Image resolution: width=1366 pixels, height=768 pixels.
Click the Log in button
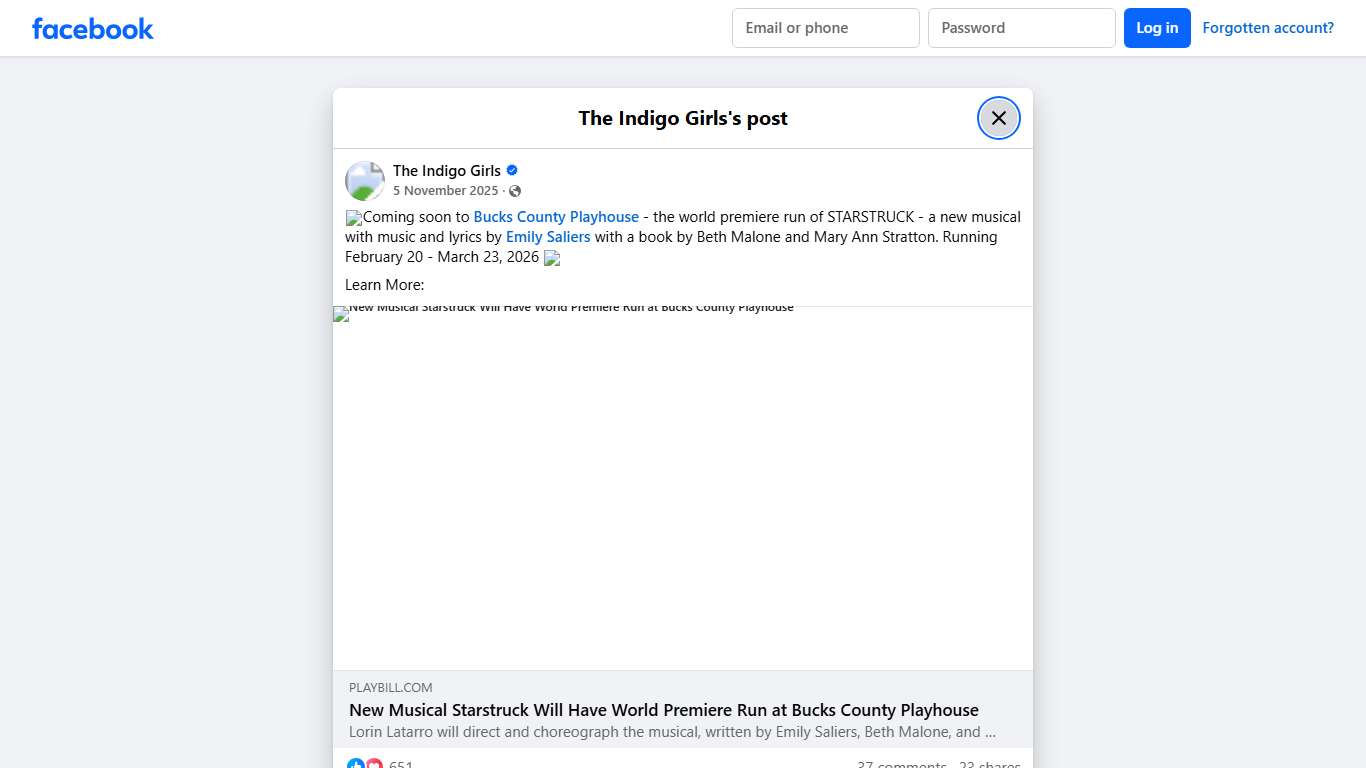pyautogui.click(x=1157, y=28)
